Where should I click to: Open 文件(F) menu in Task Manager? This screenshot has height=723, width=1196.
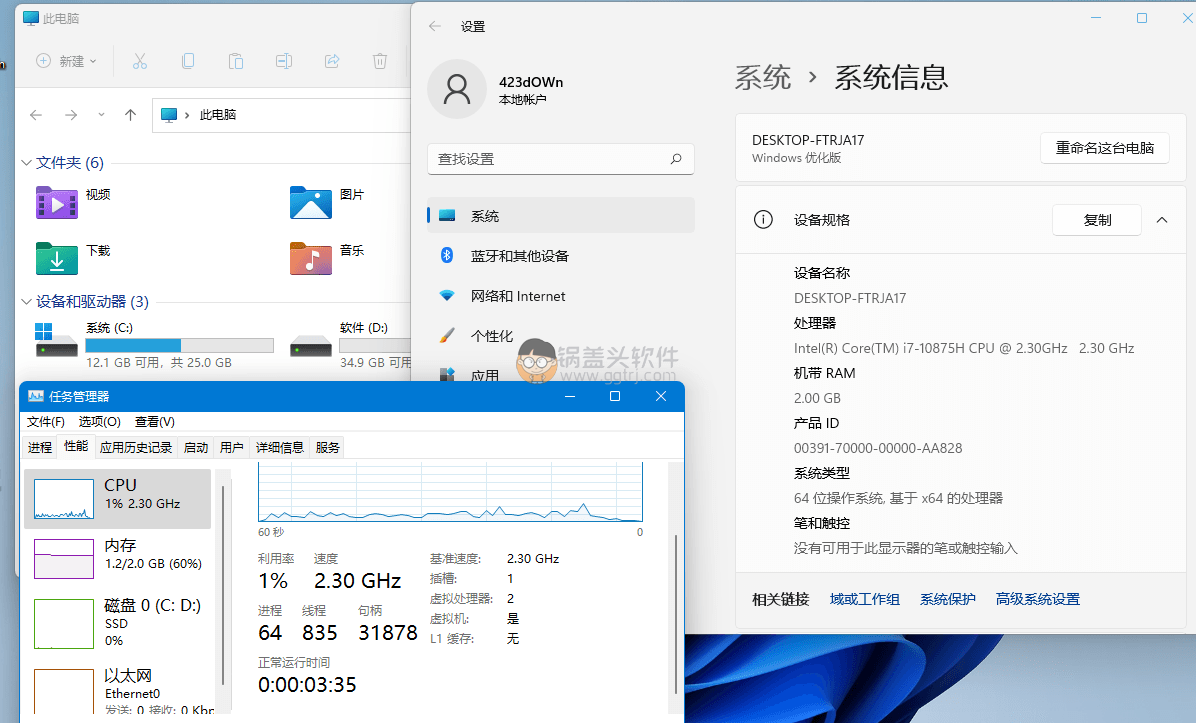(x=46, y=422)
